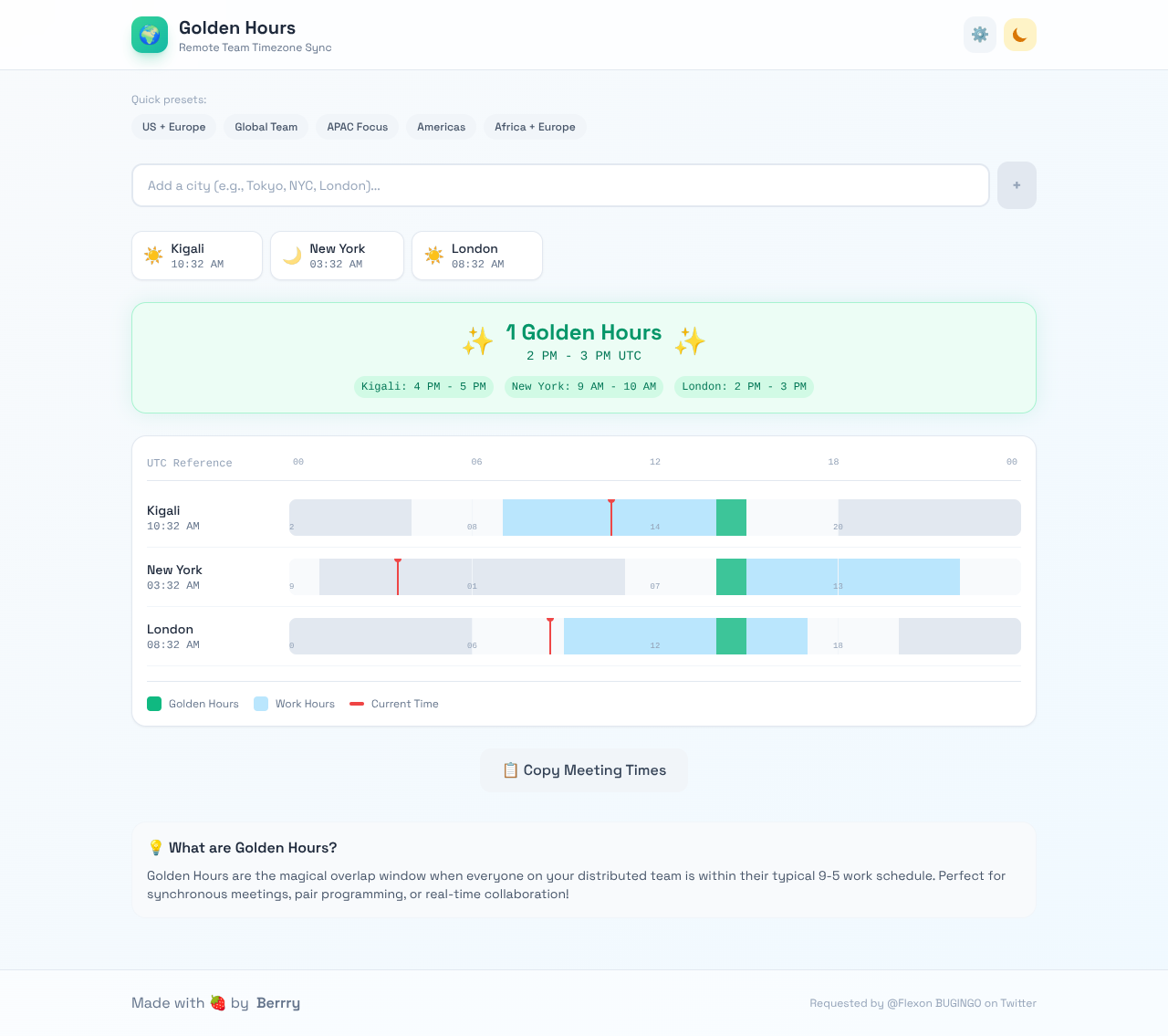Click the Americas quick preset chip
1168x1036 pixels.
tap(441, 127)
